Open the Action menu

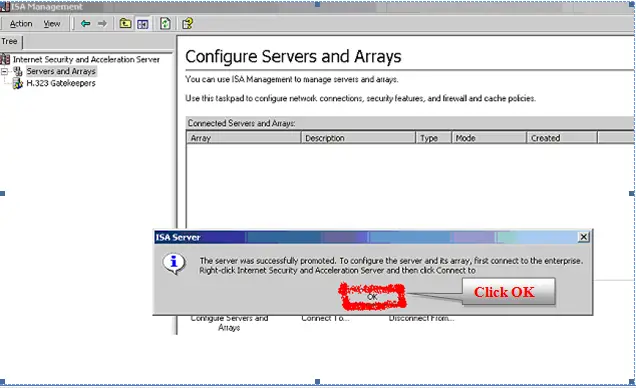(x=21, y=24)
